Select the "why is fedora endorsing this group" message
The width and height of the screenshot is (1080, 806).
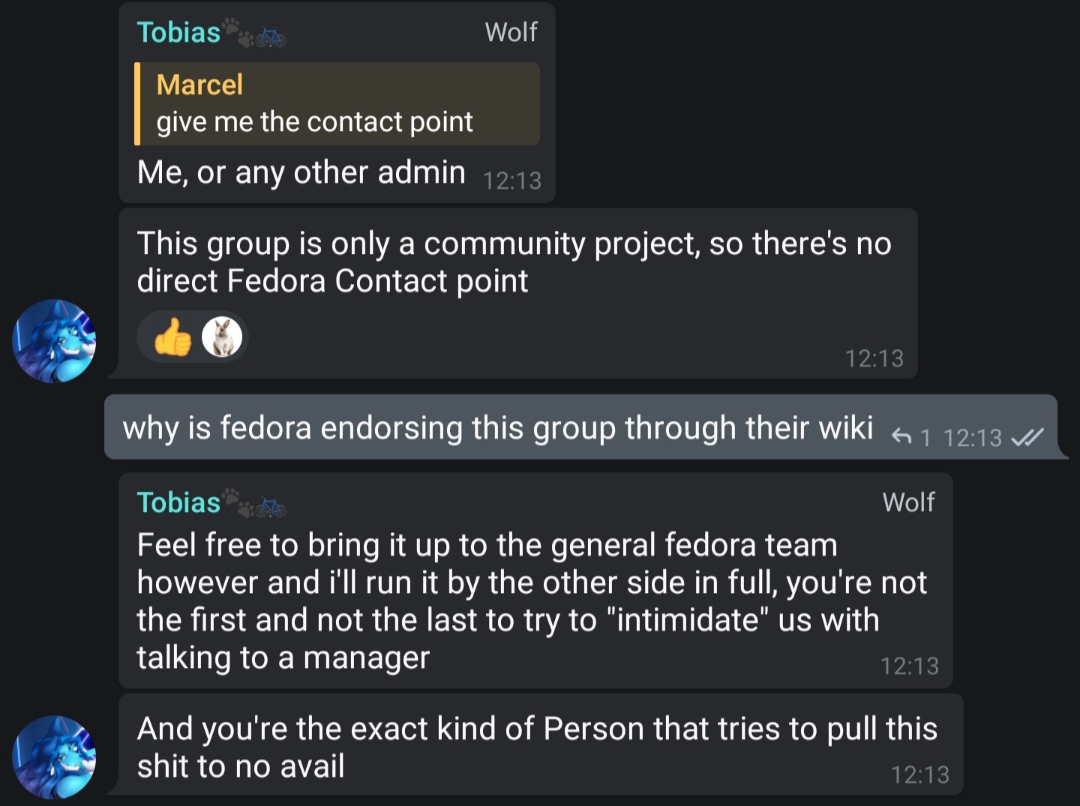pos(497,428)
